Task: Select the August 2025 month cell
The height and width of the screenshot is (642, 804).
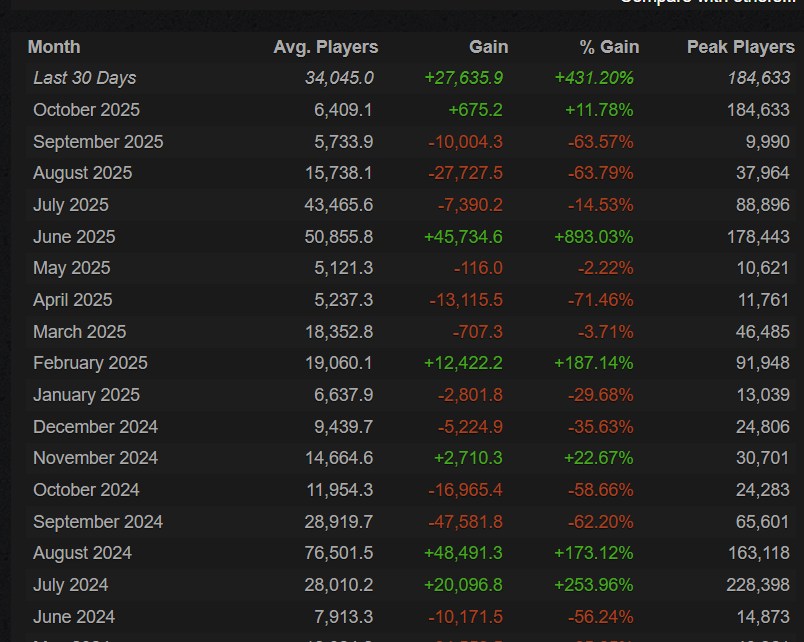Action: 83,173
